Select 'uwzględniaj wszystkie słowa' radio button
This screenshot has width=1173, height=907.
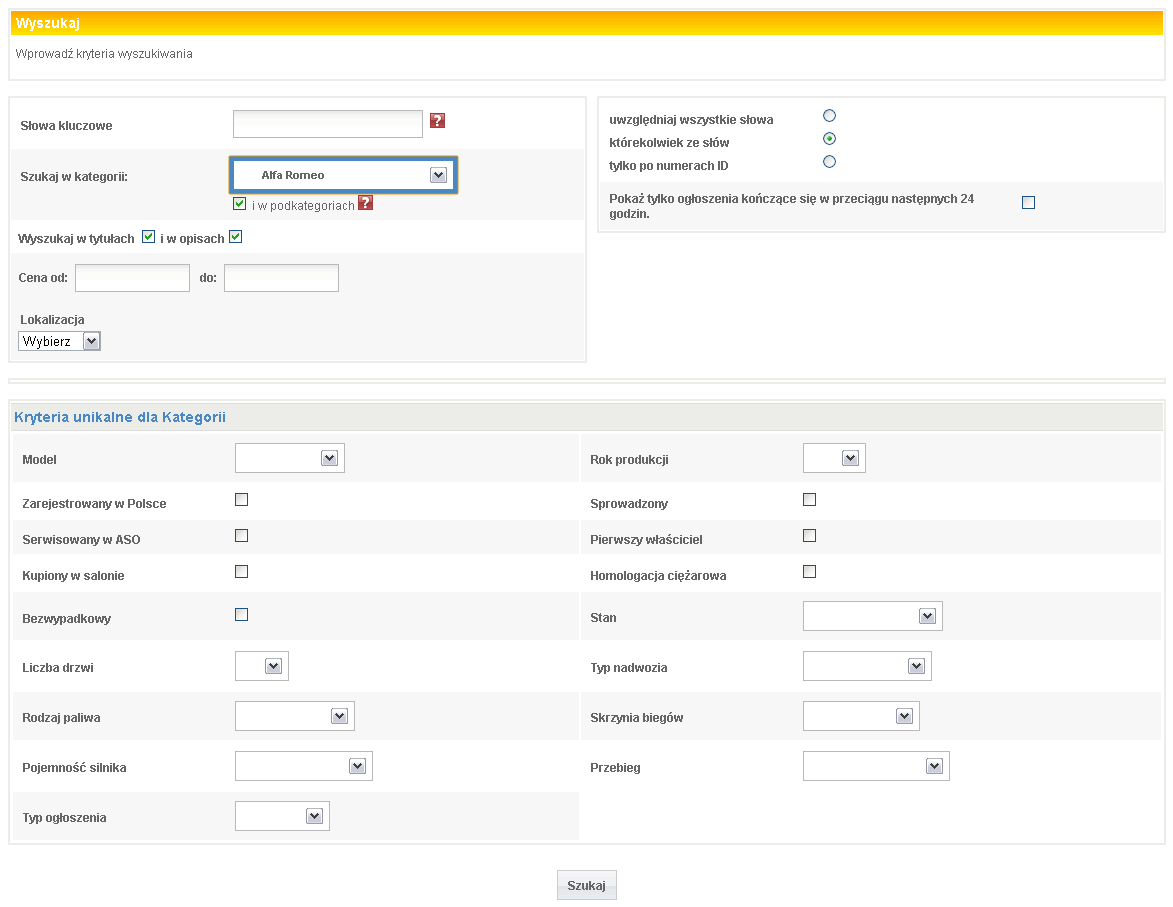(829, 116)
